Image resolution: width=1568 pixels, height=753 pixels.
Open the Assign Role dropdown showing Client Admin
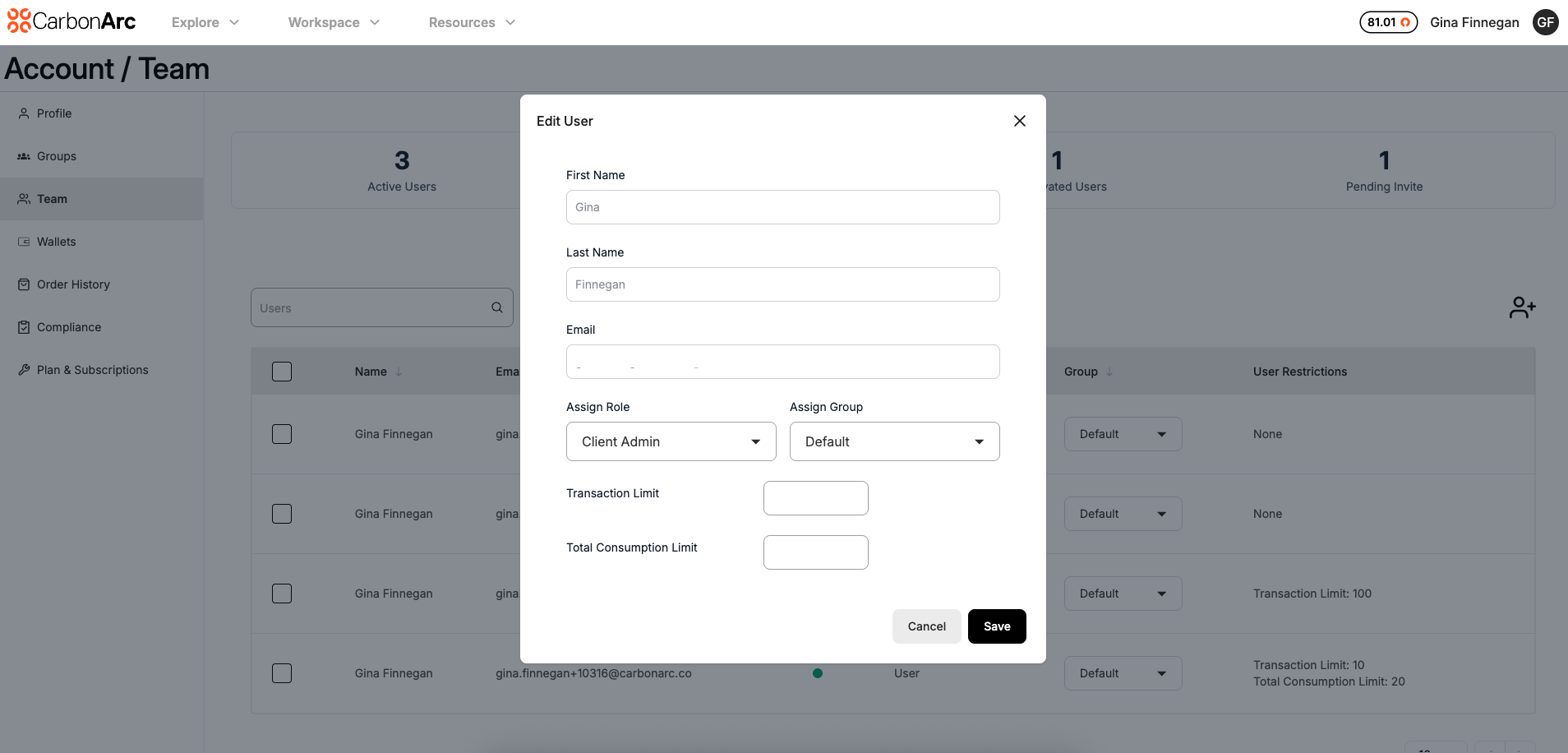click(x=670, y=441)
